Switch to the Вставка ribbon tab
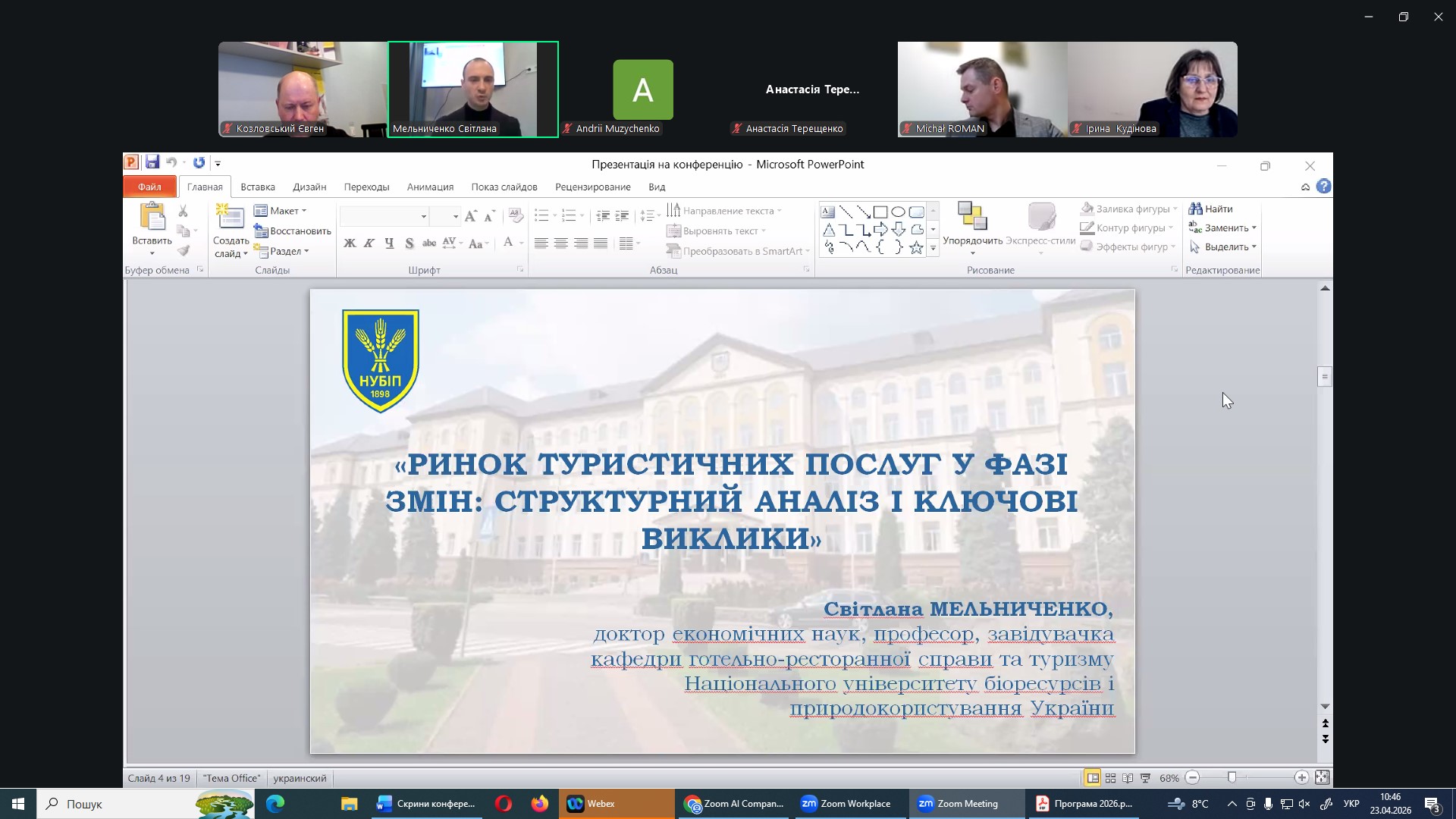 pyautogui.click(x=258, y=187)
